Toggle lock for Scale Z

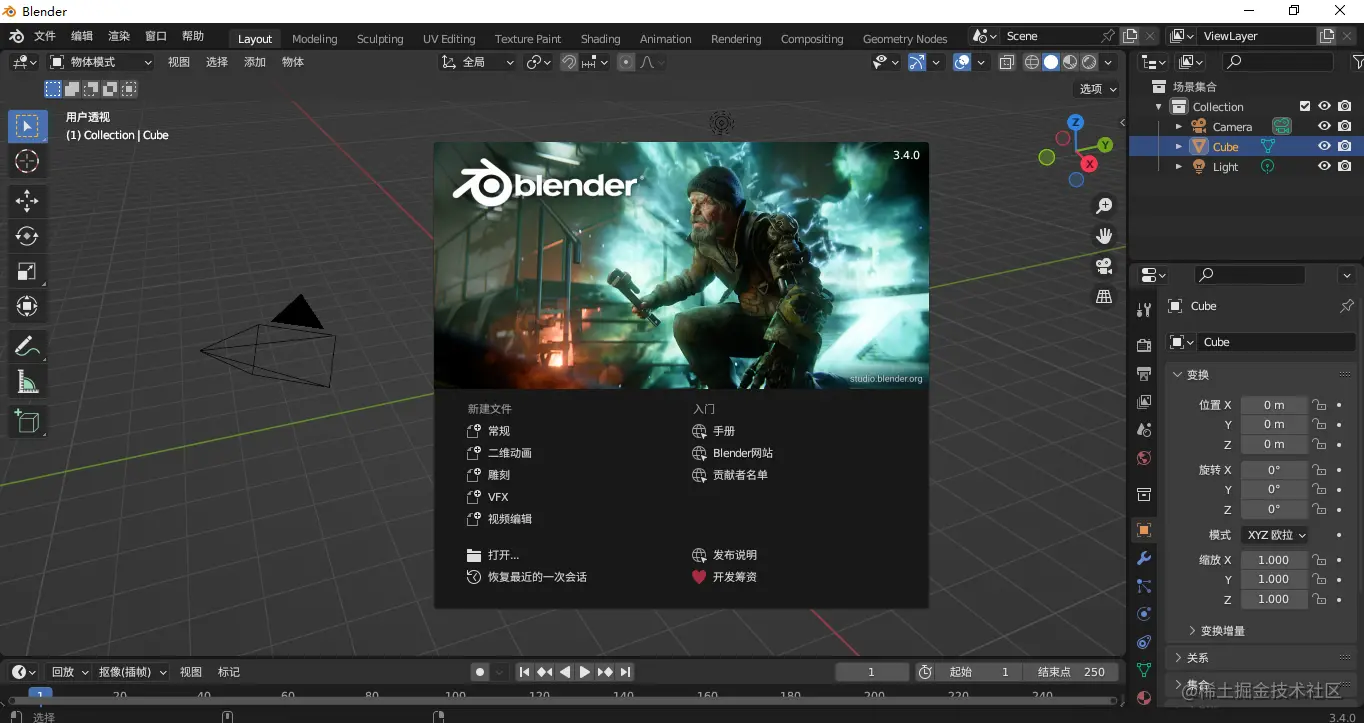coord(1320,599)
